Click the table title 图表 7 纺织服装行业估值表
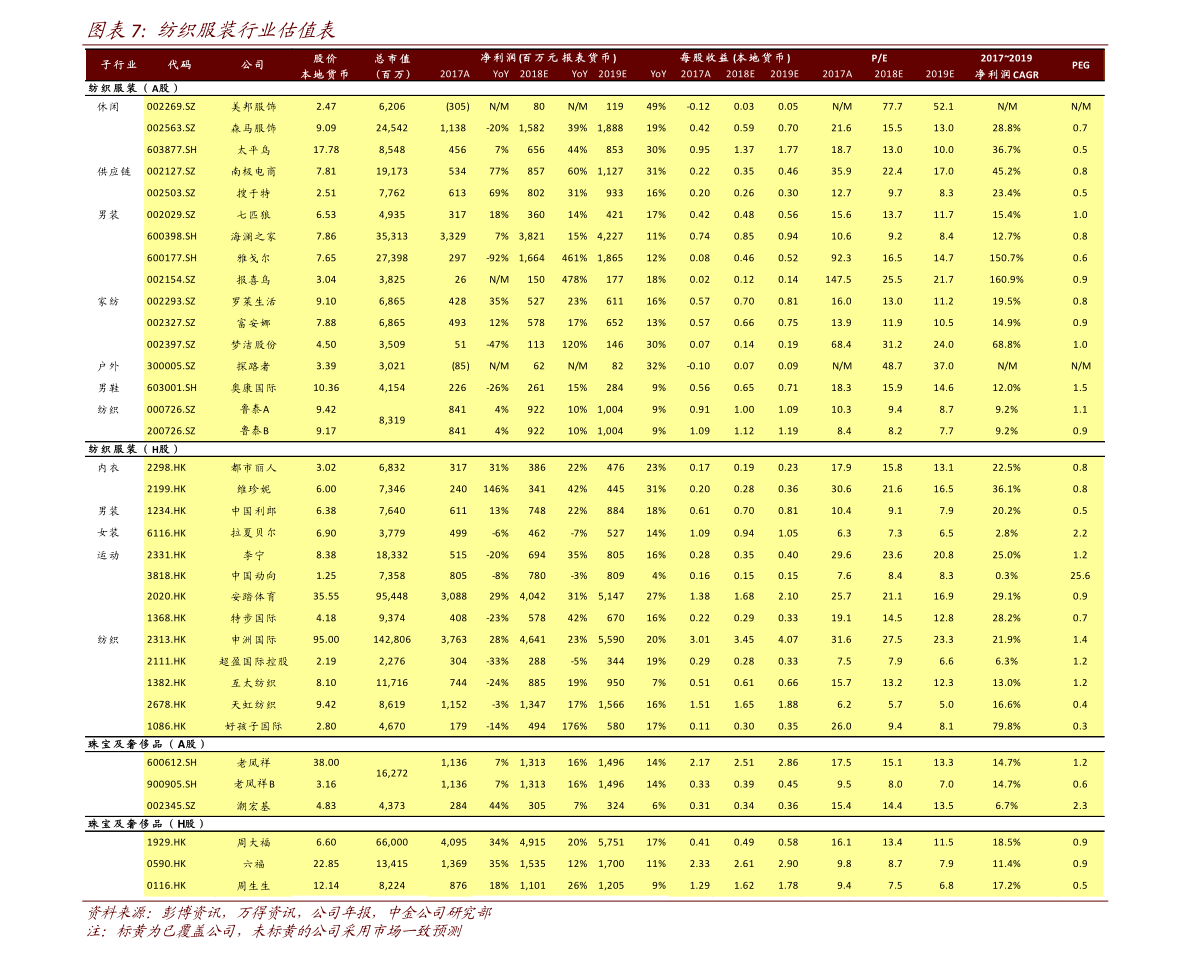1191x960 pixels. [210, 30]
